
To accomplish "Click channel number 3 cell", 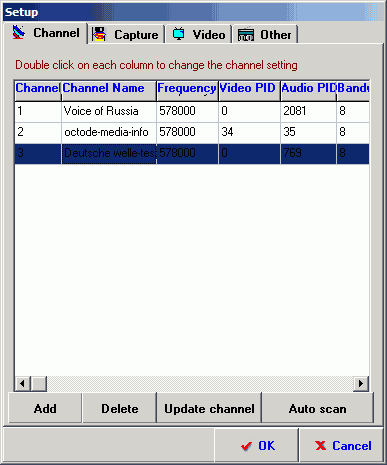I will [38, 153].
